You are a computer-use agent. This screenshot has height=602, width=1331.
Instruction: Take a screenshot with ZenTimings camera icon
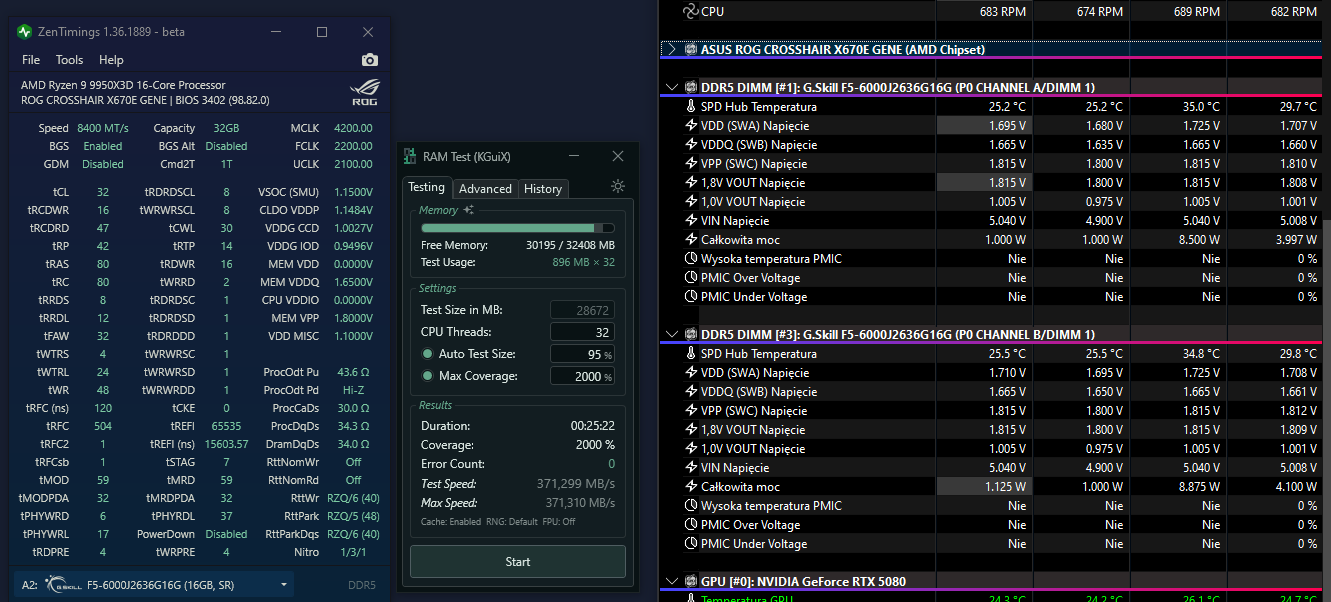[370, 60]
